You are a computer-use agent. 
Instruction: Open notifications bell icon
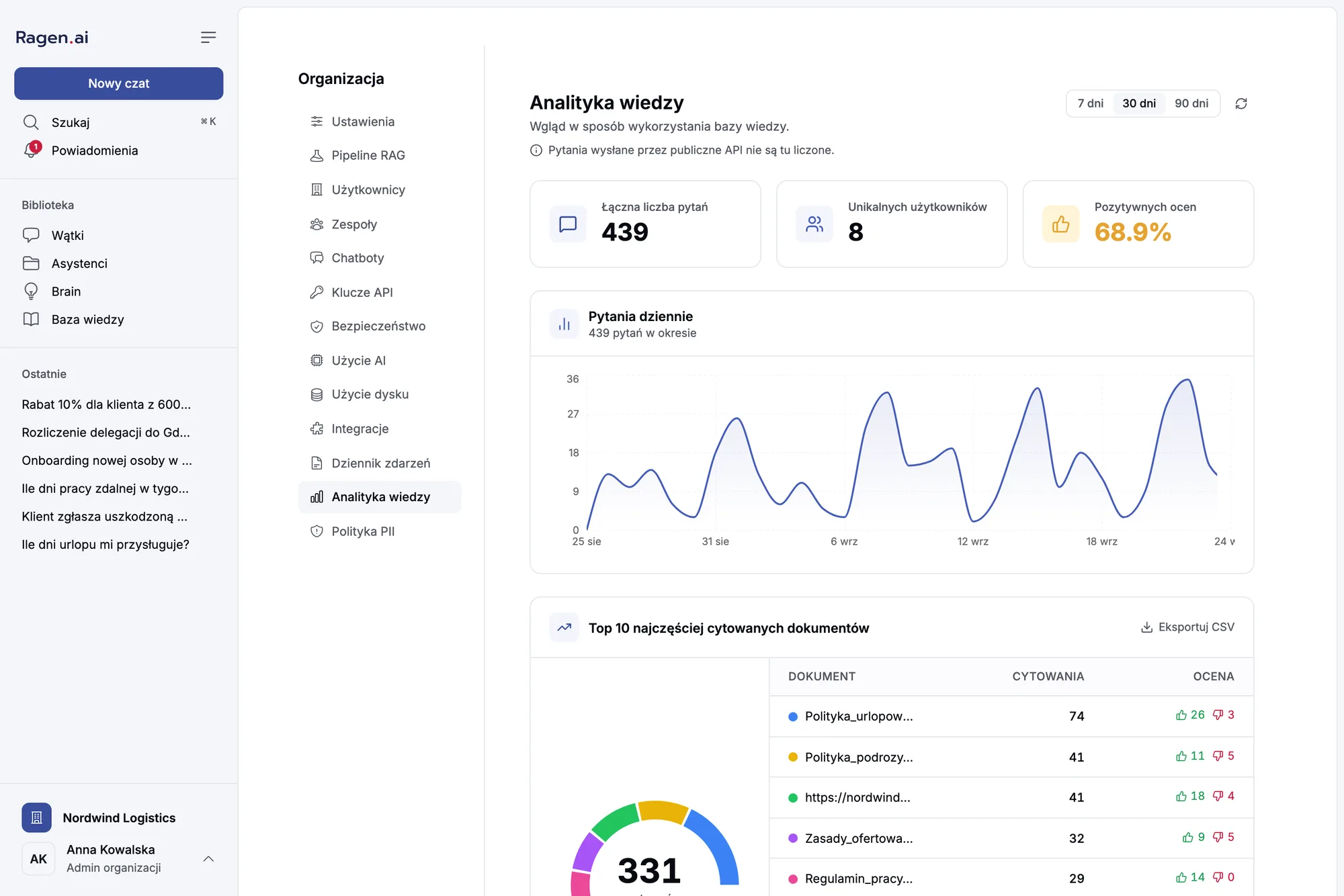pyautogui.click(x=31, y=150)
